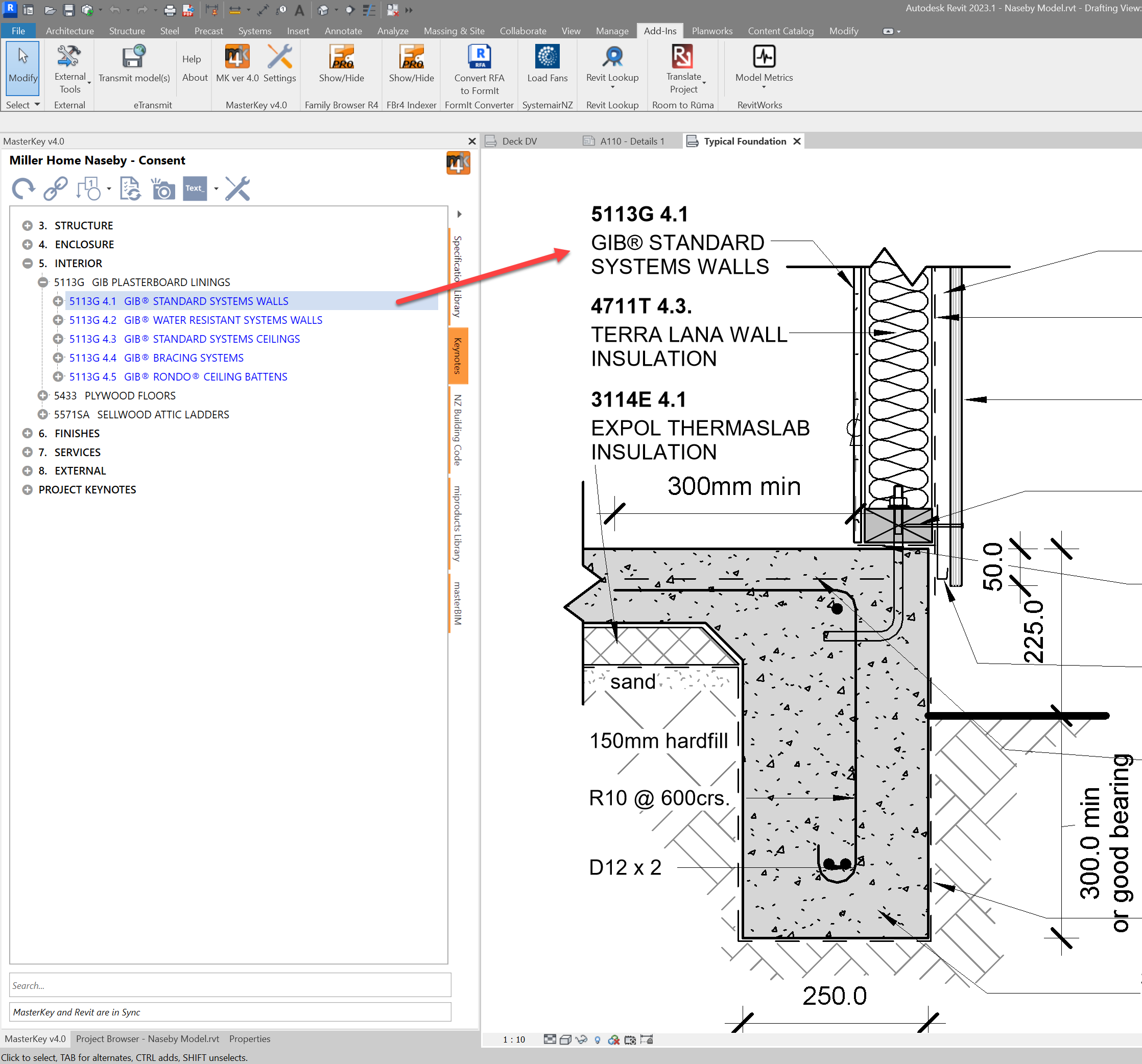Expand 5113G 4.2 Water Resistant Systems Walls

click(x=58, y=320)
